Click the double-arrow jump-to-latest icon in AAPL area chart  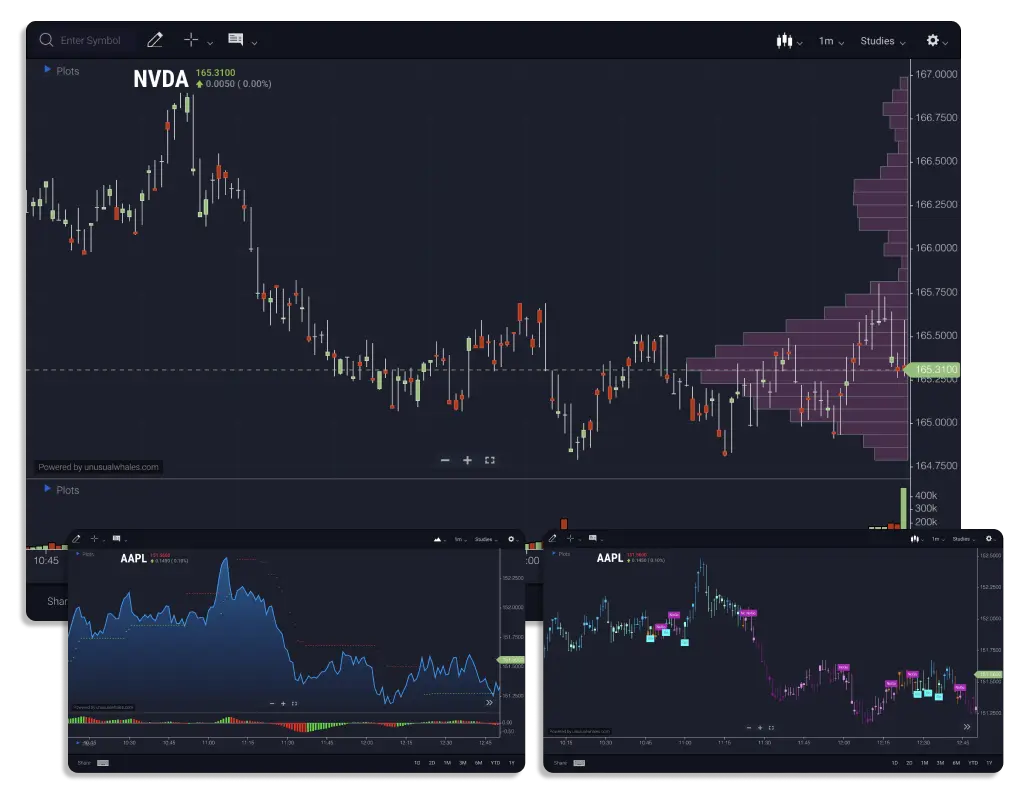point(489,703)
